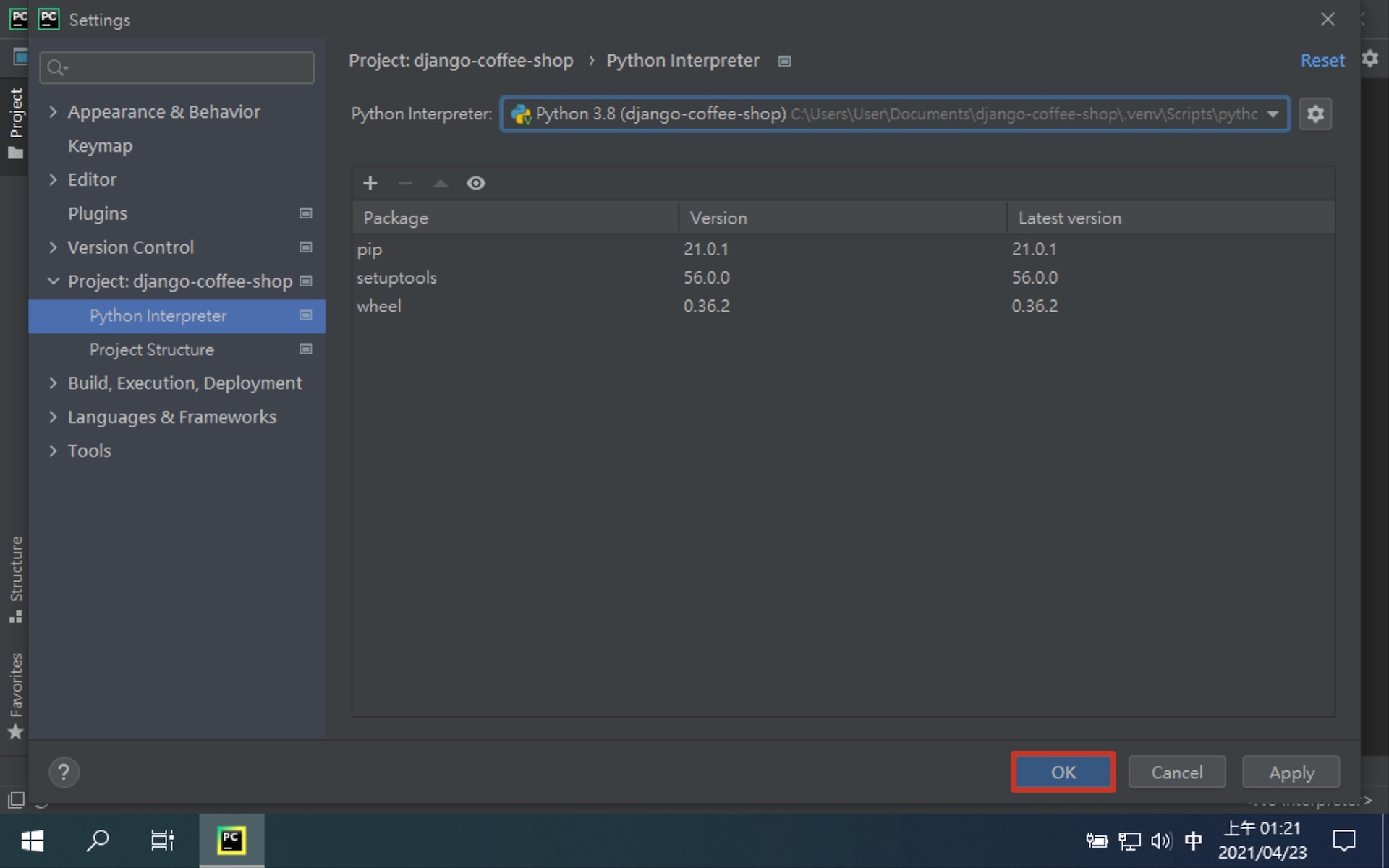1389x868 pixels.
Task: Click the uninstall package minus icon
Action: click(405, 183)
